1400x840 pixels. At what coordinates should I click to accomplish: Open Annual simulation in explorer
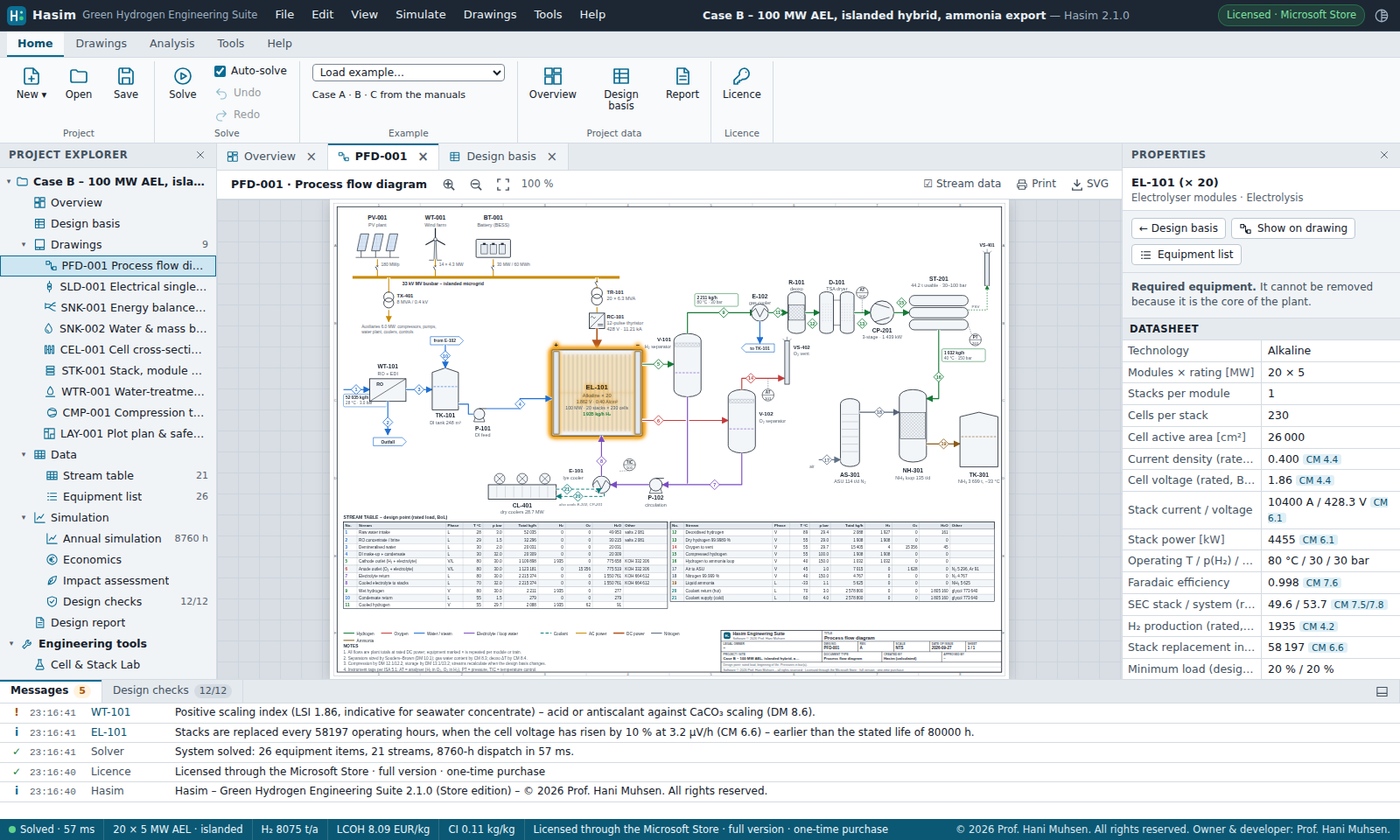click(x=108, y=539)
